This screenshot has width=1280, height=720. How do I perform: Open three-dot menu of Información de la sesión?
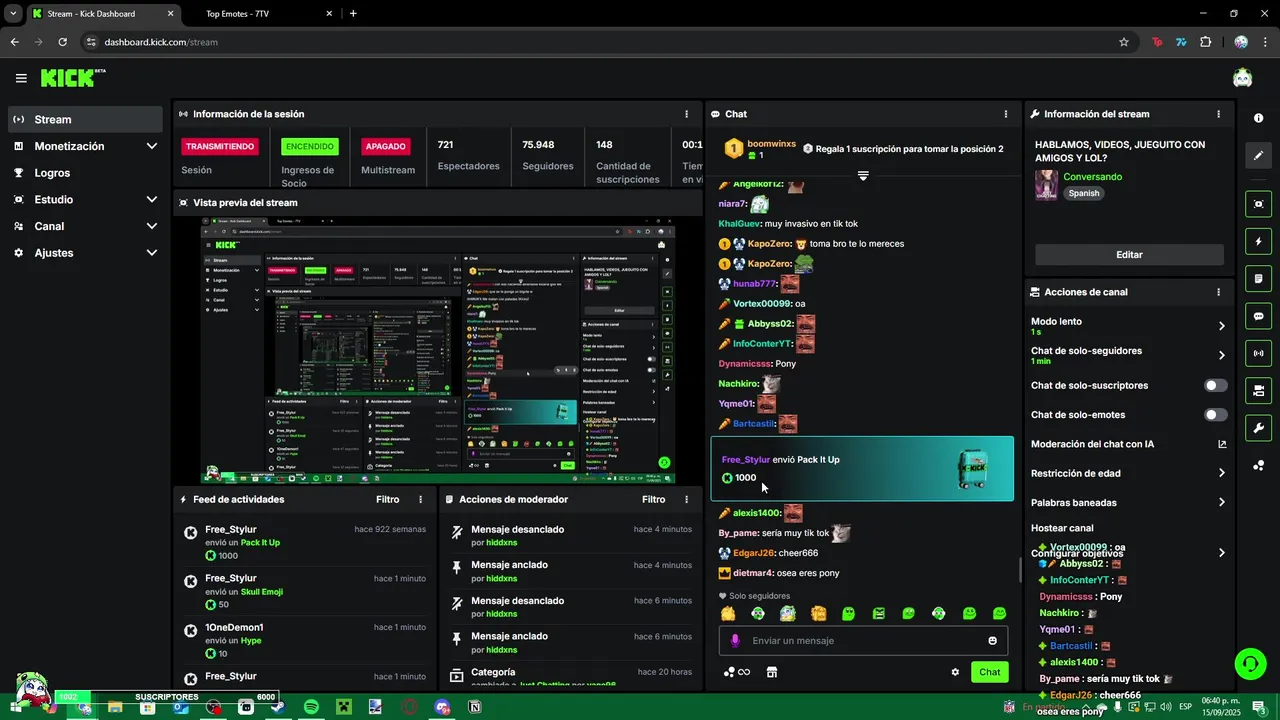coord(686,114)
